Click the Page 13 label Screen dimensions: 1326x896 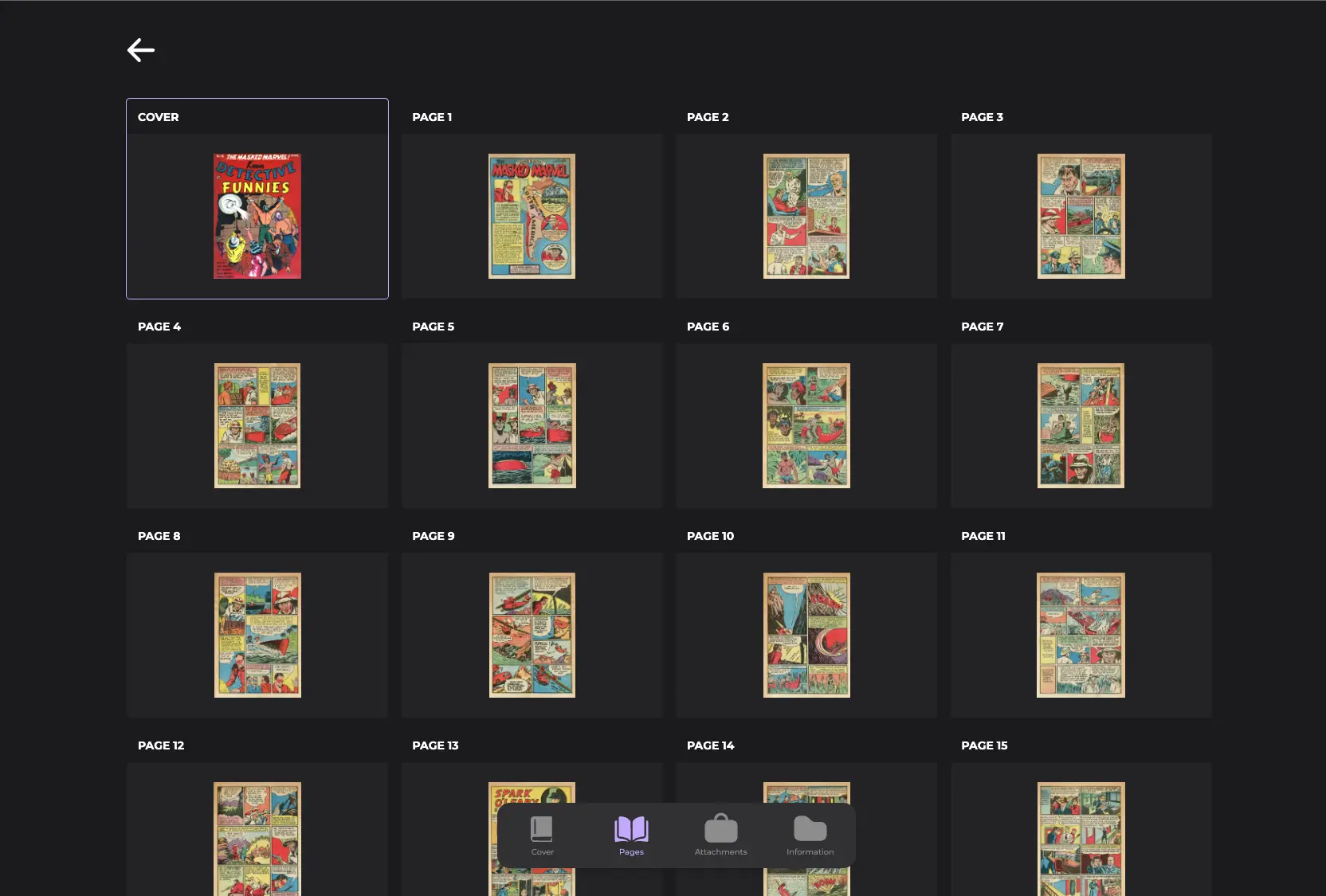(x=435, y=745)
